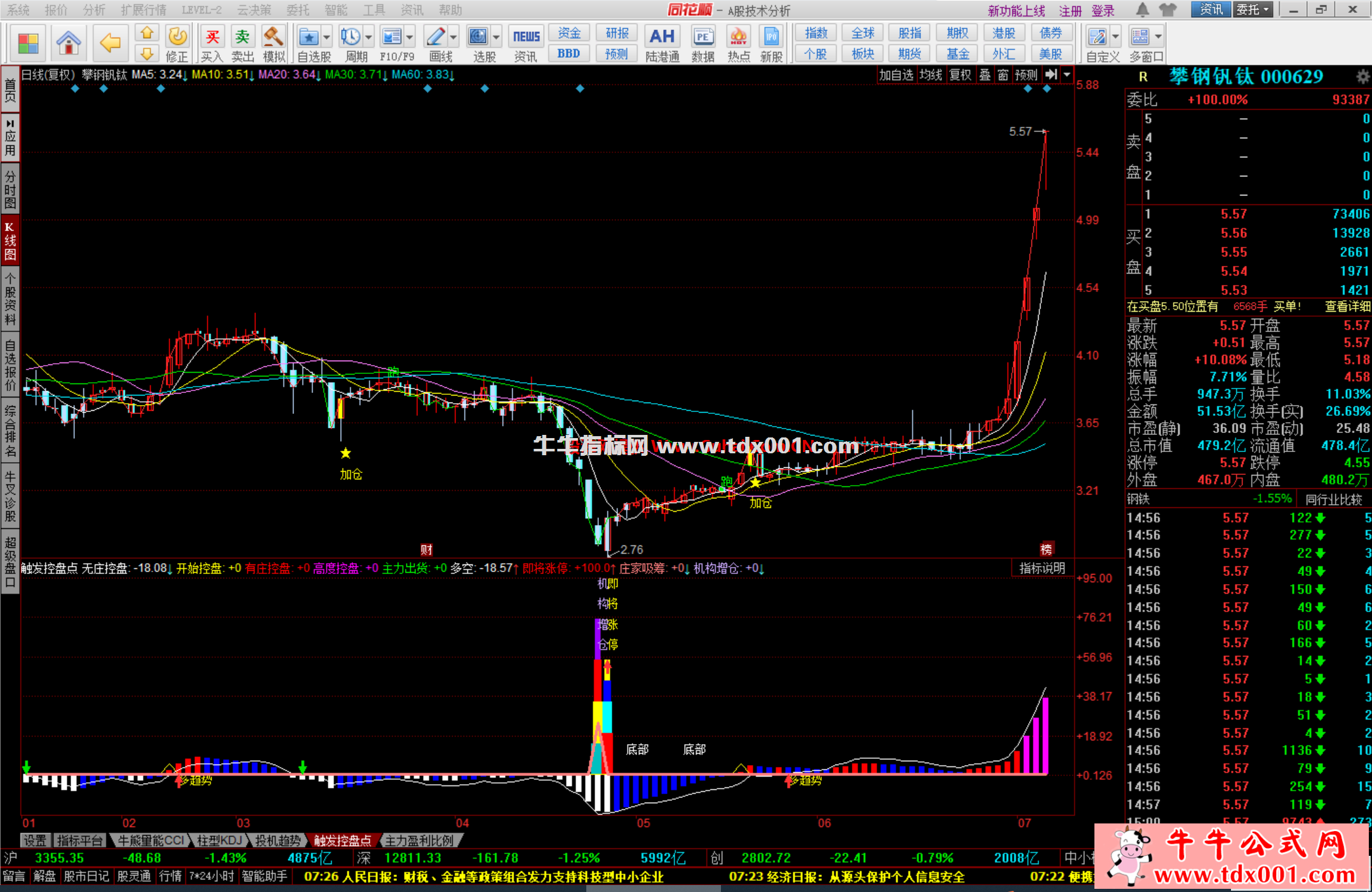Click the jump-to-end arrow icon on chart toolbar

[1051, 74]
